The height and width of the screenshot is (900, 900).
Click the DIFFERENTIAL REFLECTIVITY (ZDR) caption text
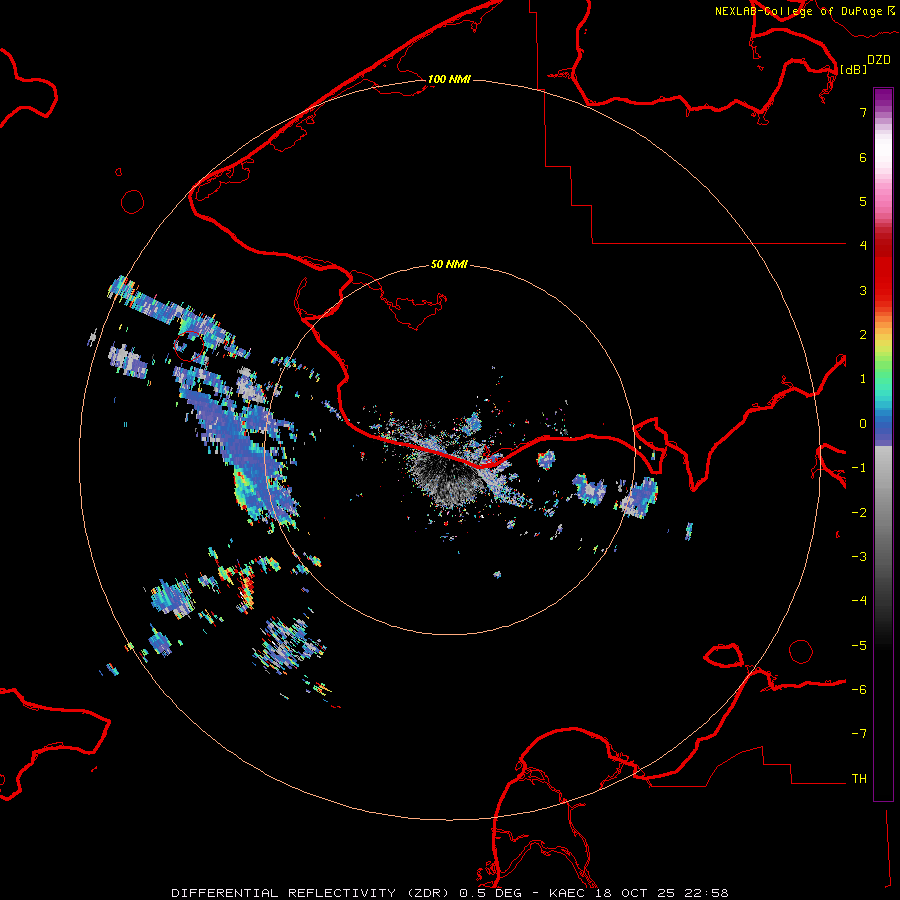[x=313, y=893]
